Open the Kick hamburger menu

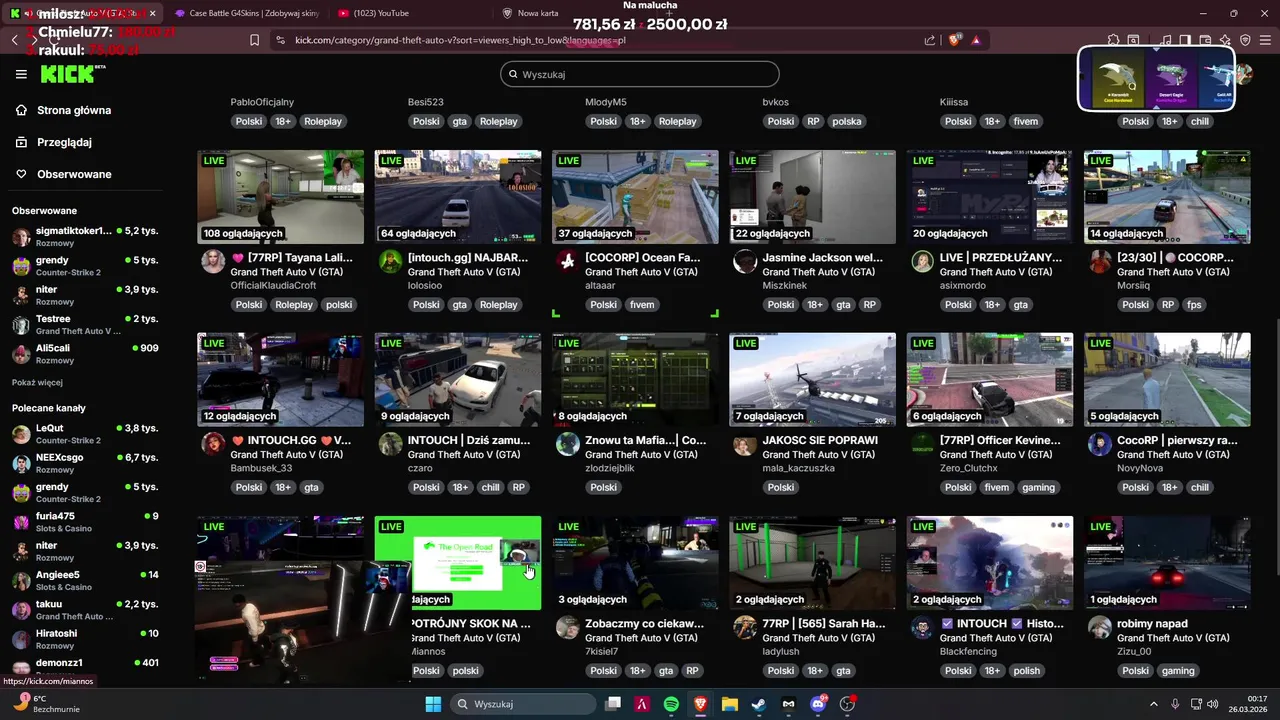(21, 74)
